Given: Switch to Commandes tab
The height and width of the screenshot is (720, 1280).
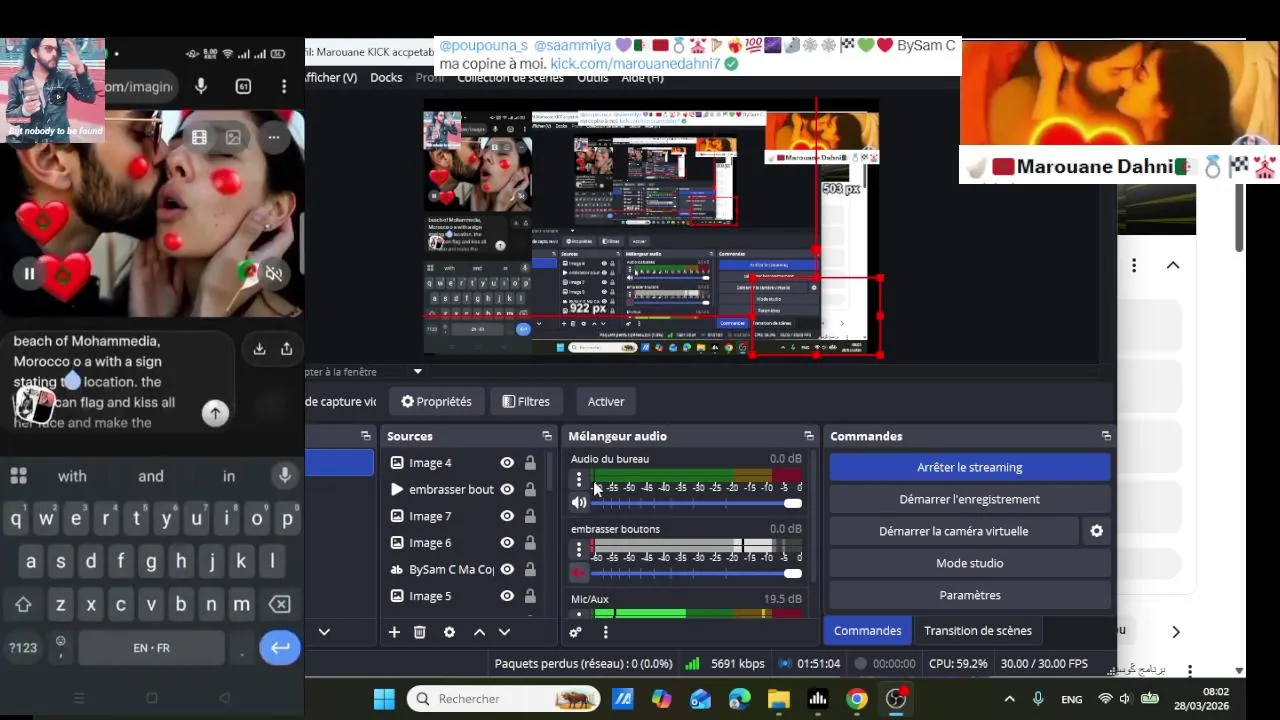Looking at the screenshot, I should pyautogui.click(x=867, y=631).
